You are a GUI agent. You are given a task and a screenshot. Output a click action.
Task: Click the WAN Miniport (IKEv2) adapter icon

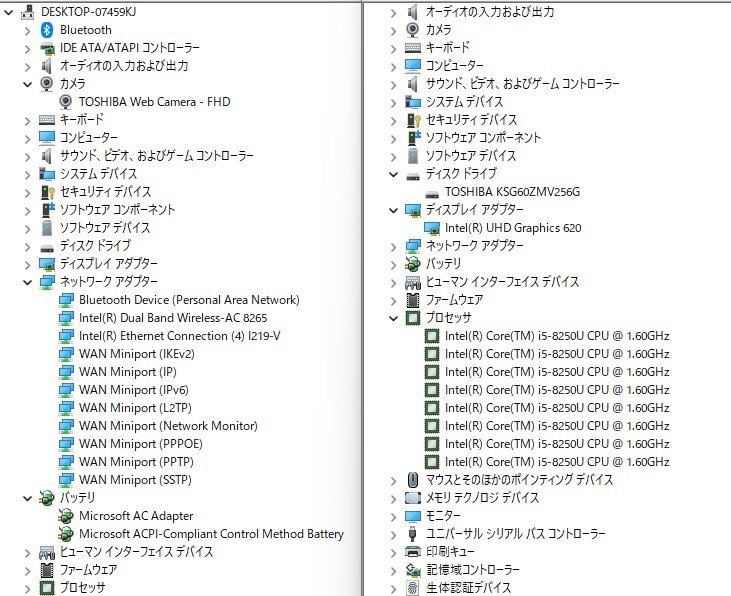coord(66,354)
